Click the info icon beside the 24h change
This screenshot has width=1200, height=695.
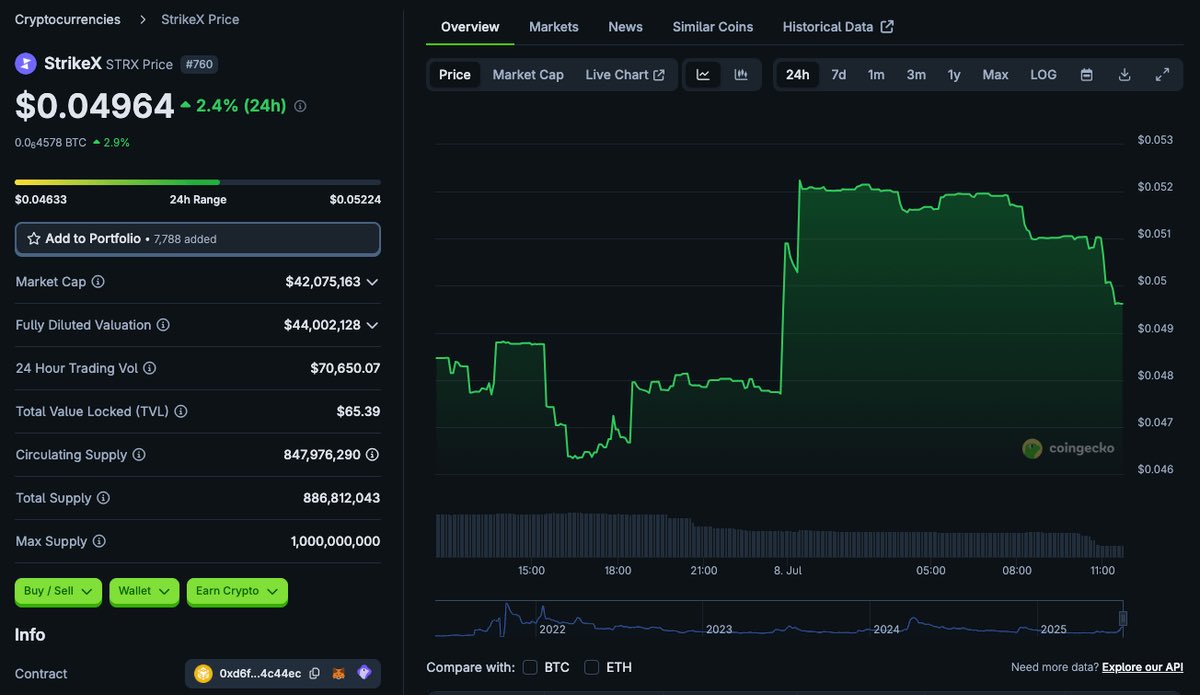point(300,106)
